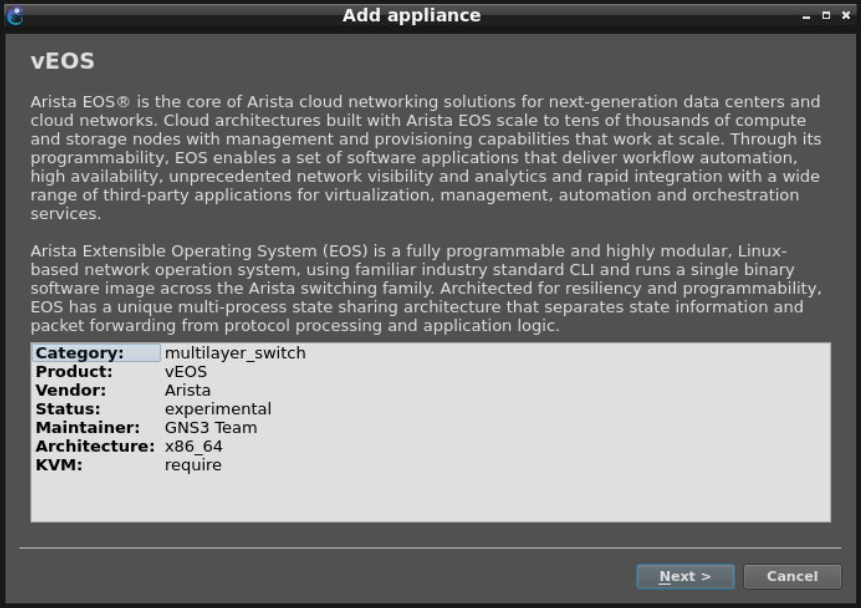861x608 pixels.
Task: Click the Arista vendor value
Action: [x=188, y=390]
